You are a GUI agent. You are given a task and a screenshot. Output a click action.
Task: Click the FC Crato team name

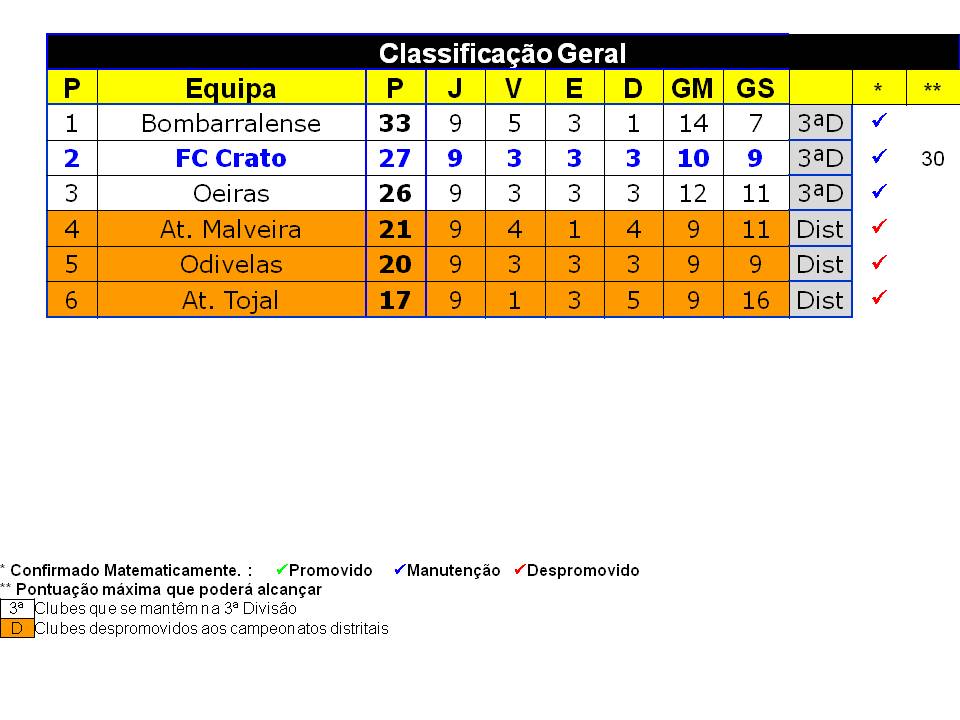coord(231,158)
